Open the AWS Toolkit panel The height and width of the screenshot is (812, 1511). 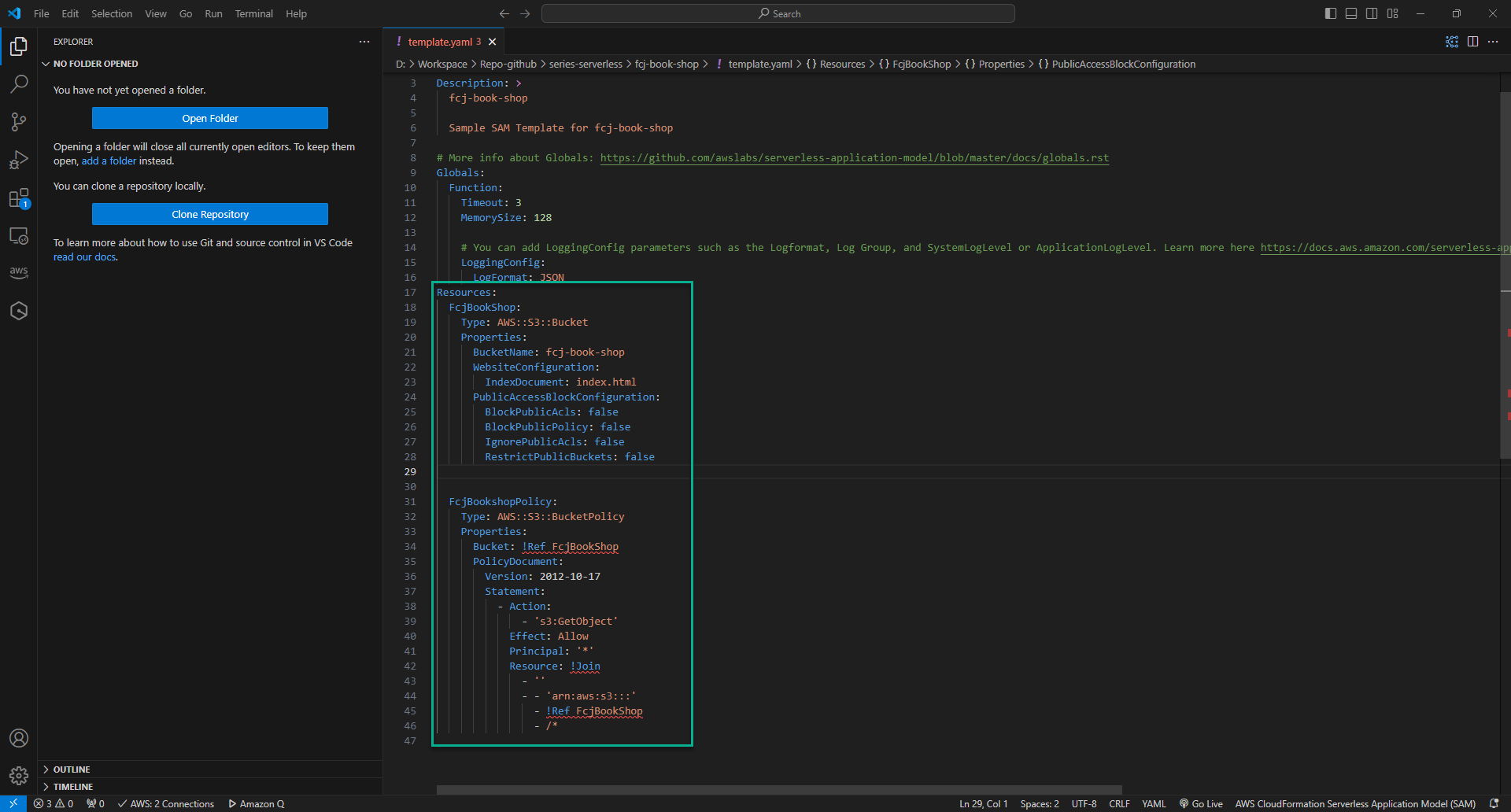(x=19, y=272)
